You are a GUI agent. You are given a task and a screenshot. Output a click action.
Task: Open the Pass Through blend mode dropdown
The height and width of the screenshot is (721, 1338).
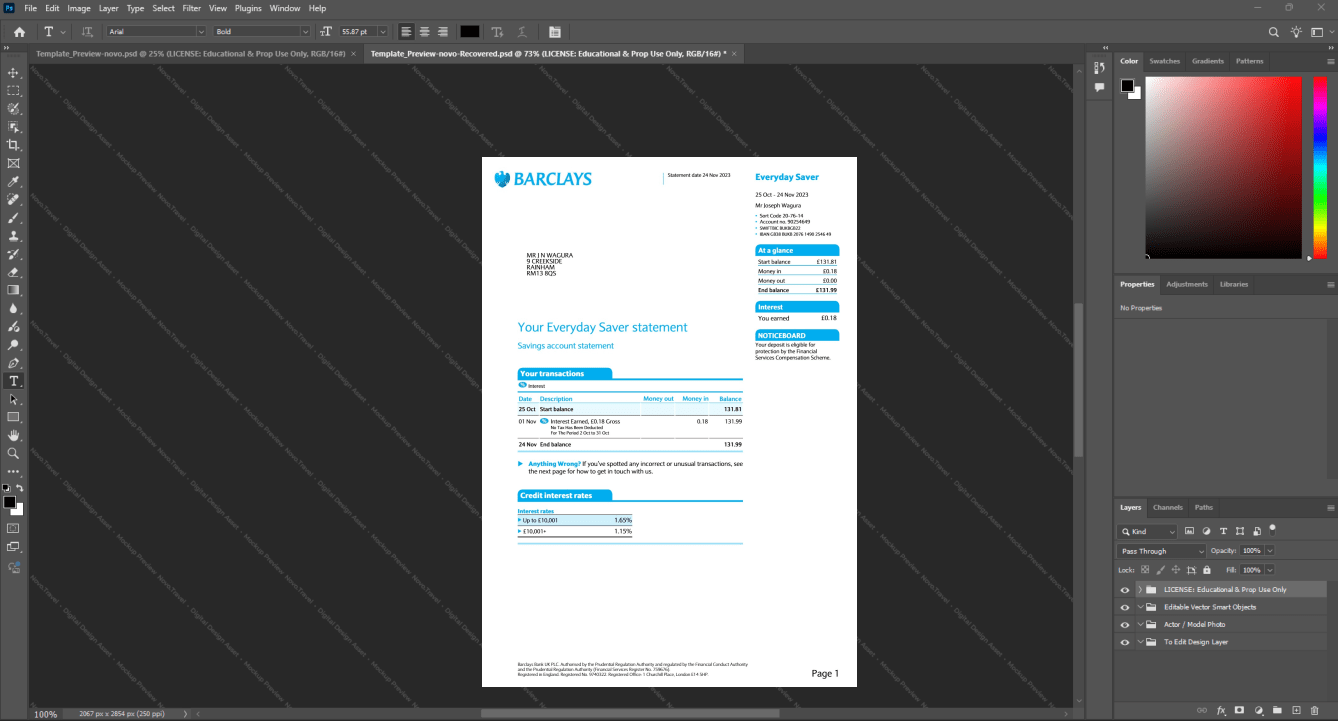click(x=1162, y=551)
